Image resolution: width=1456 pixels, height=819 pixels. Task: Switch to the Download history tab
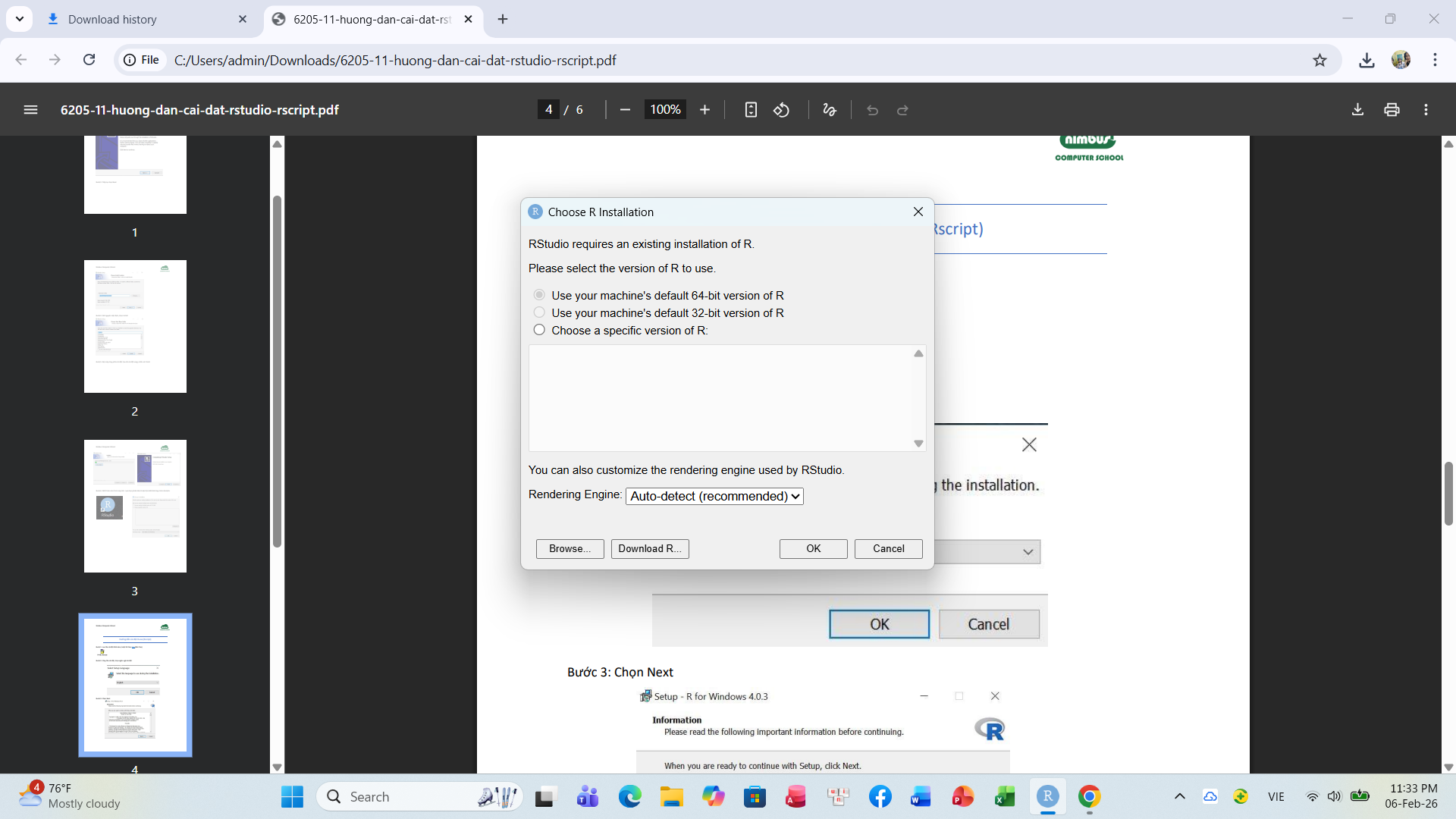point(112,19)
